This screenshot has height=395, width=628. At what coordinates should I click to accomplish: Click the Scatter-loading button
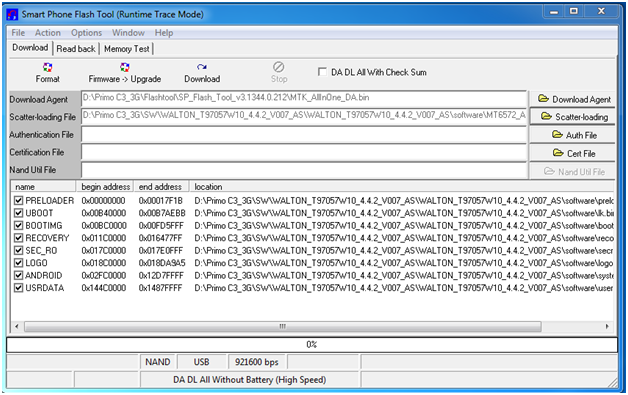573,117
